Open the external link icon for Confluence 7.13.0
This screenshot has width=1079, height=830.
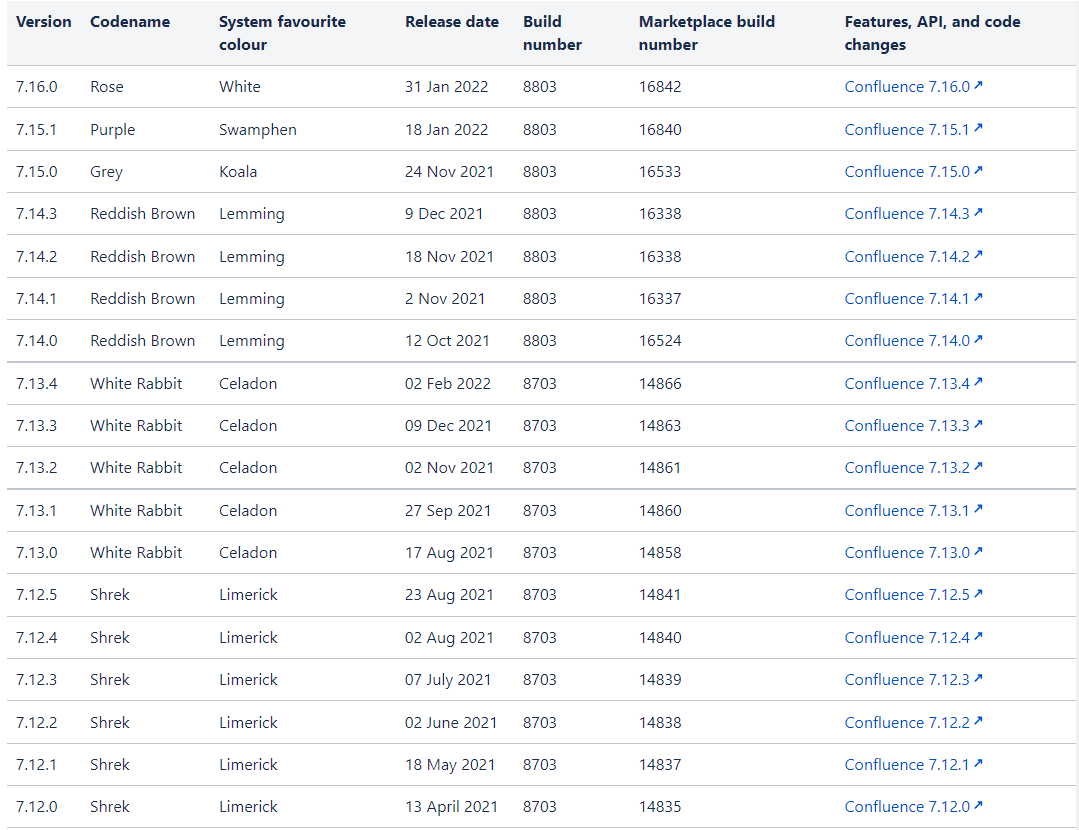click(979, 552)
